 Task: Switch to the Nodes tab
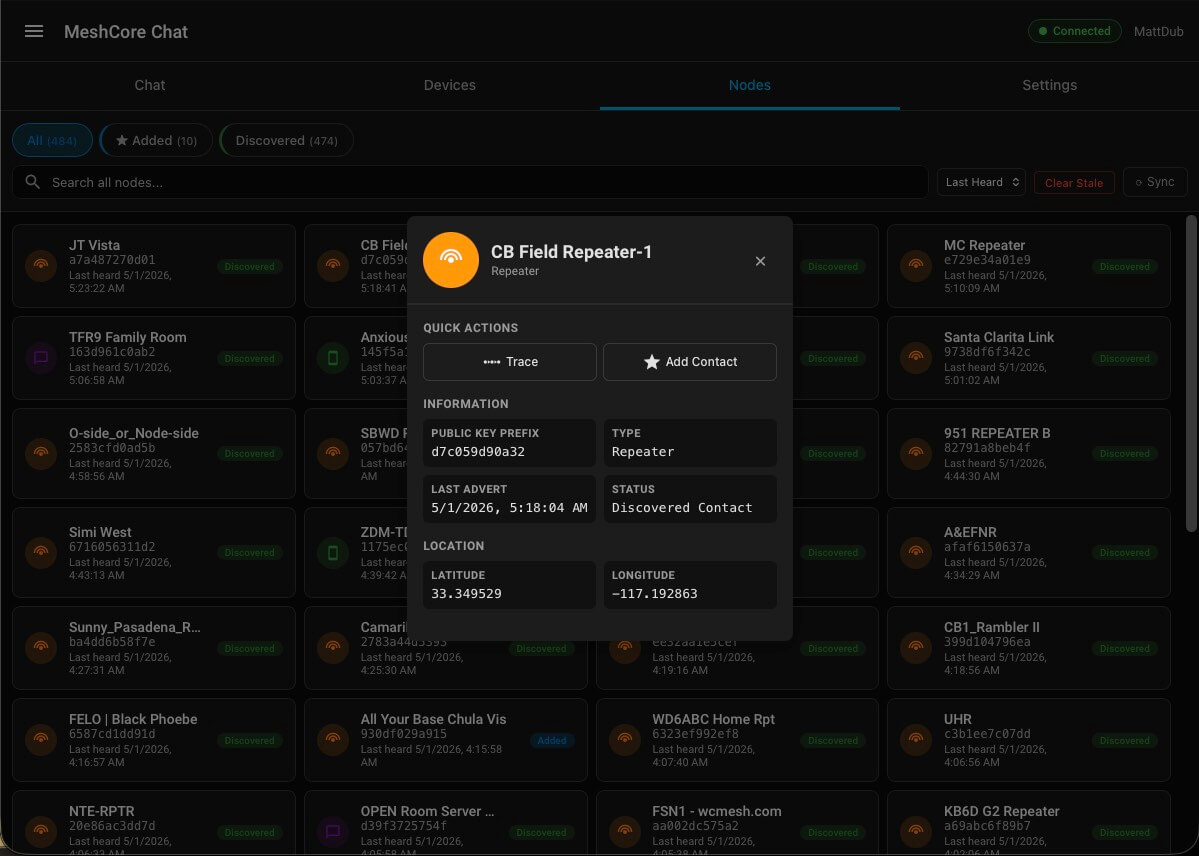click(749, 86)
